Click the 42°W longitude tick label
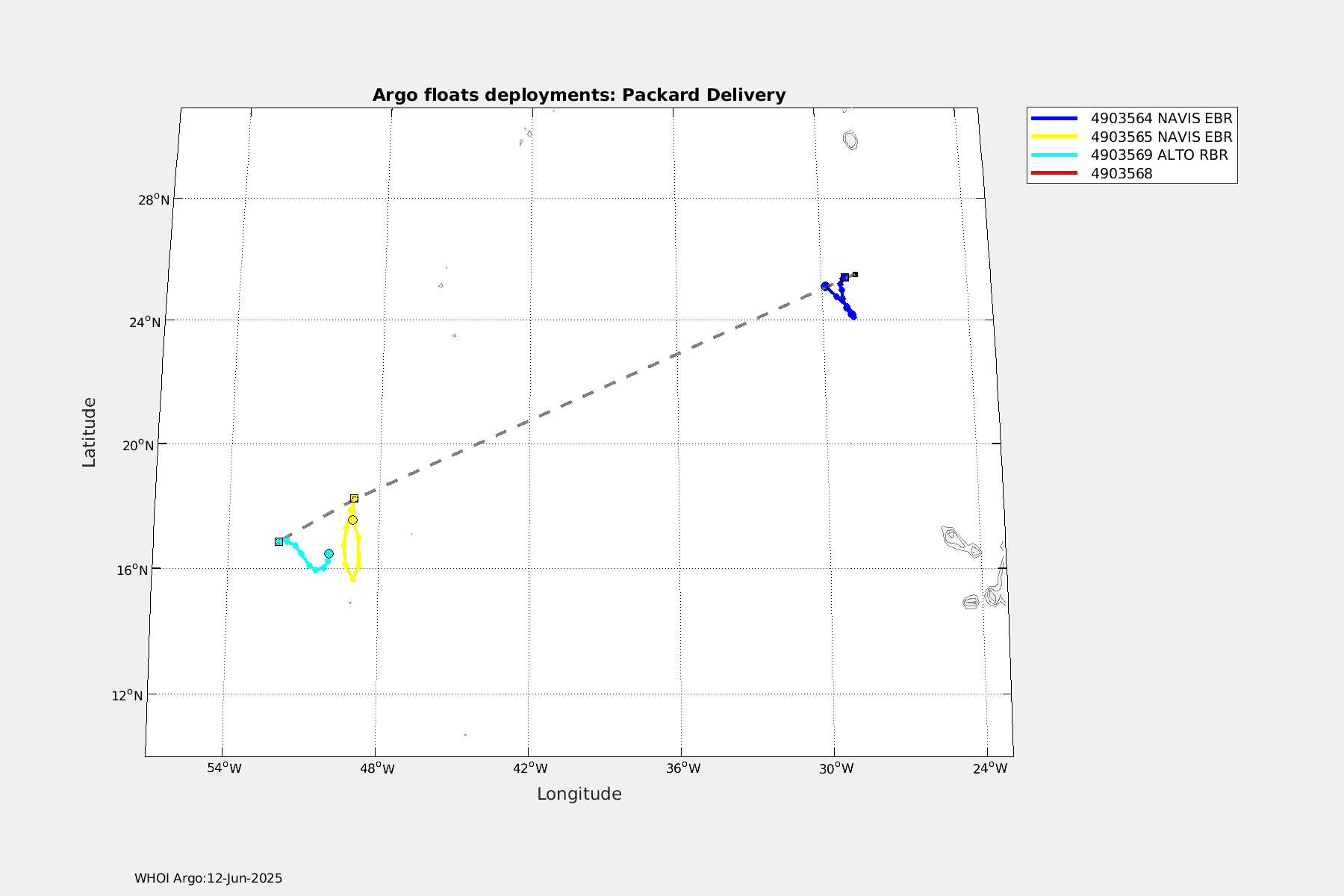The width and height of the screenshot is (1344, 896). [529, 768]
